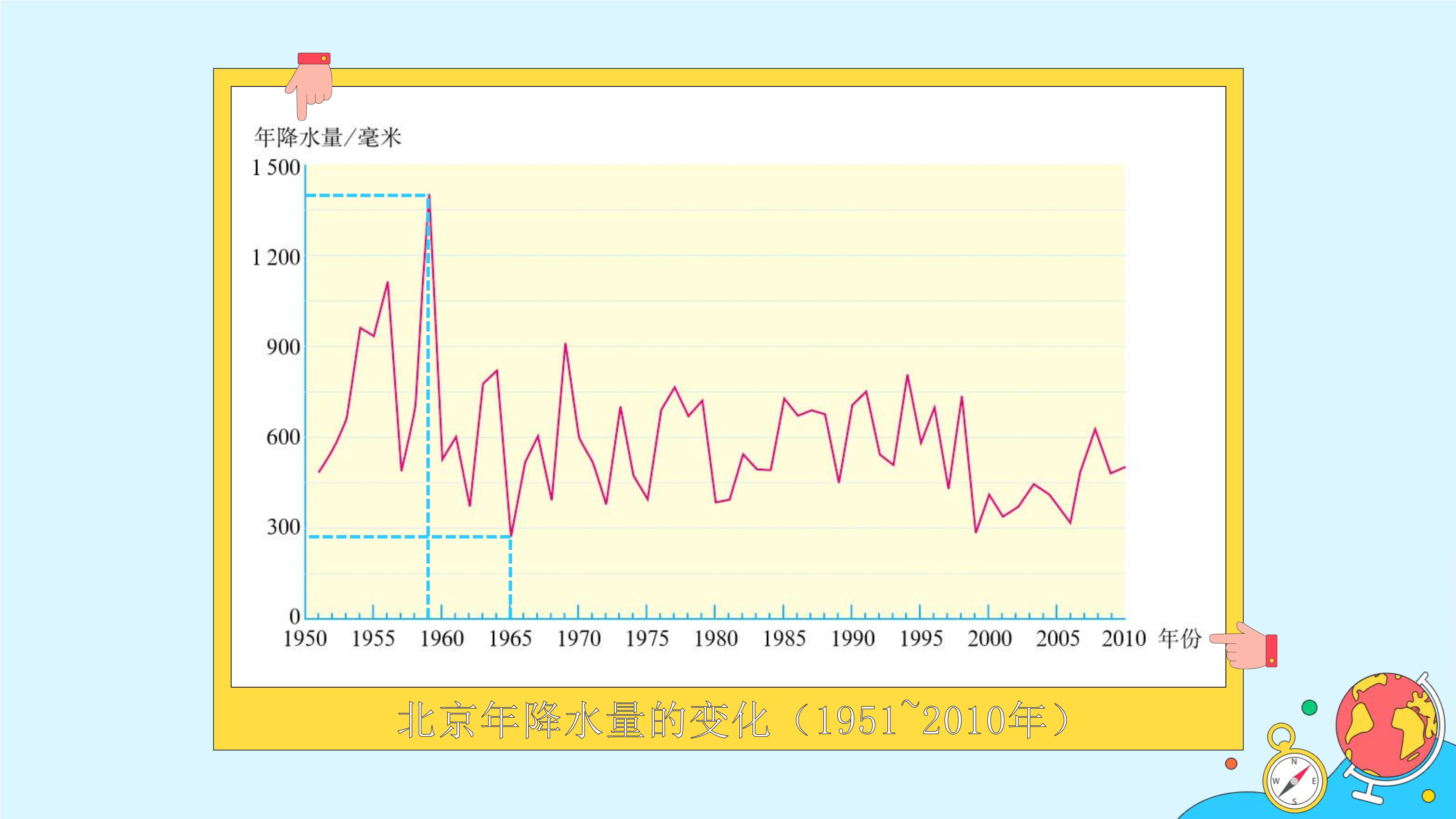This screenshot has width=1456, height=819.
Task: Click the x-axis year 1950
Action: click(x=305, y=639)
